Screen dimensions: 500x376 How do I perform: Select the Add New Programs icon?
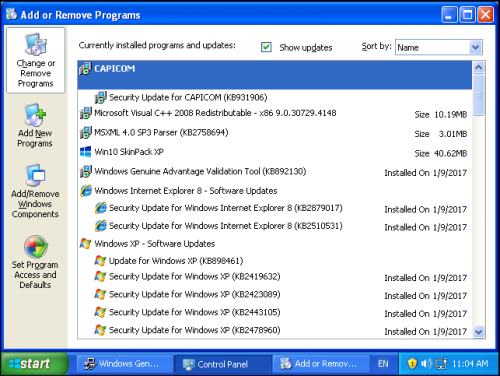35,115
